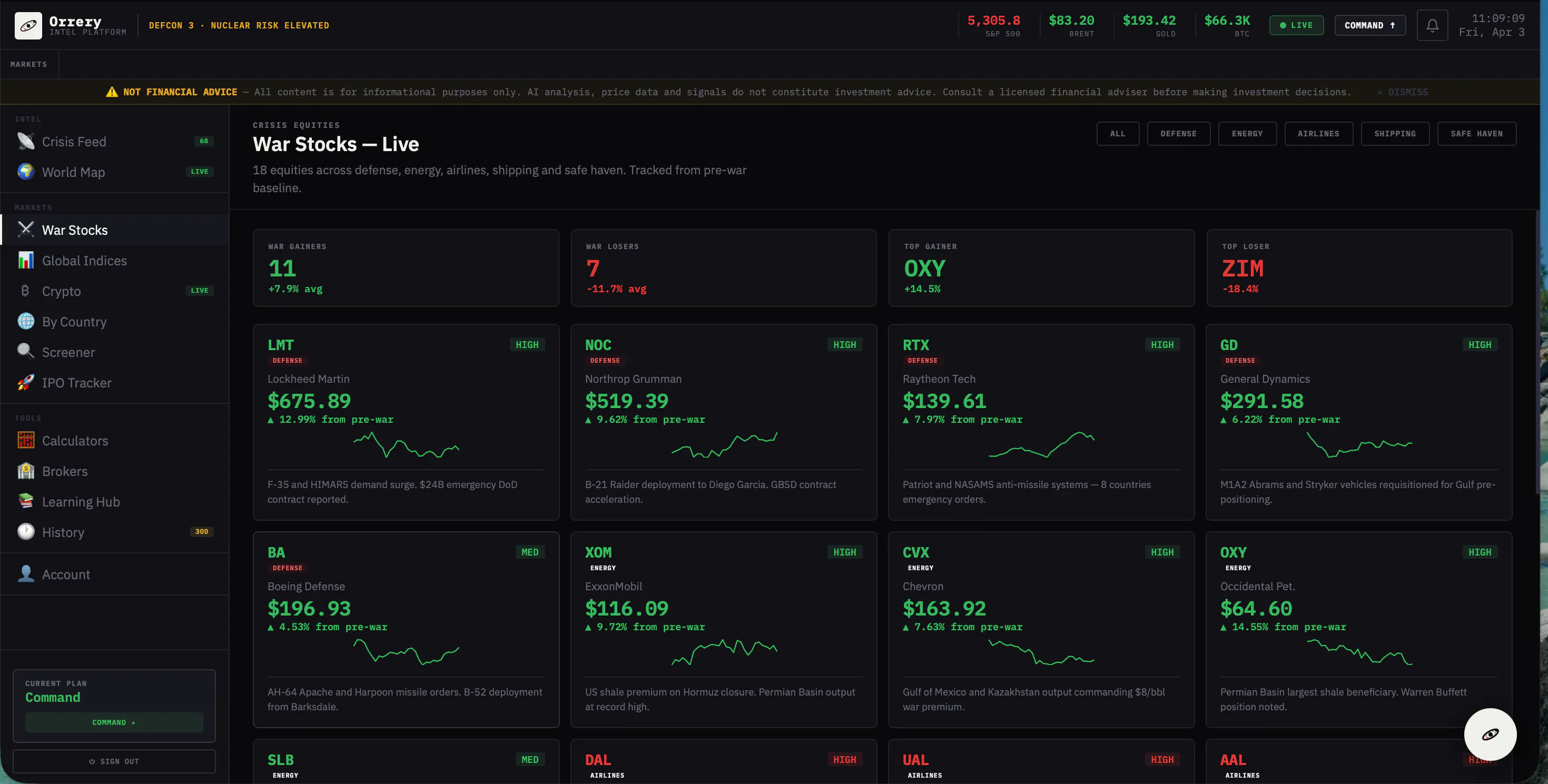Click the SLB ticker symbol
This screenshot has width=1548, height=784.
281,760
